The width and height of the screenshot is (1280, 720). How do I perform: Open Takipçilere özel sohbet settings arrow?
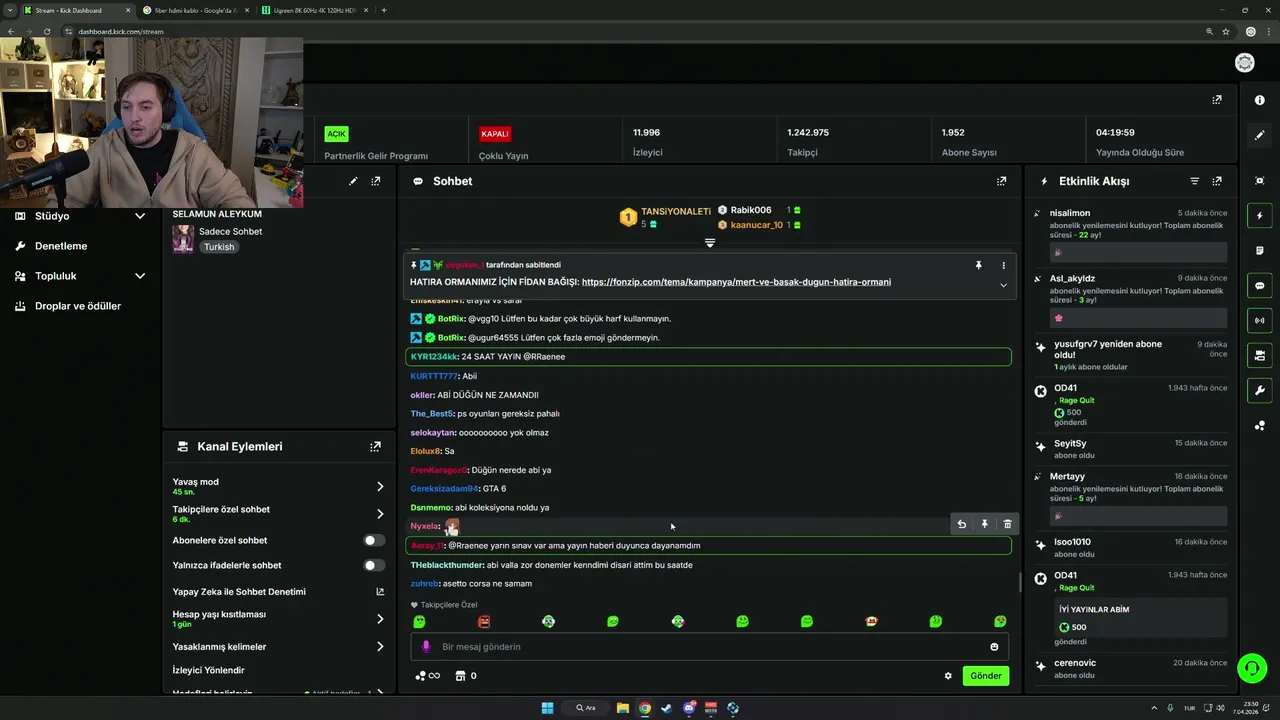pos(380,514)
